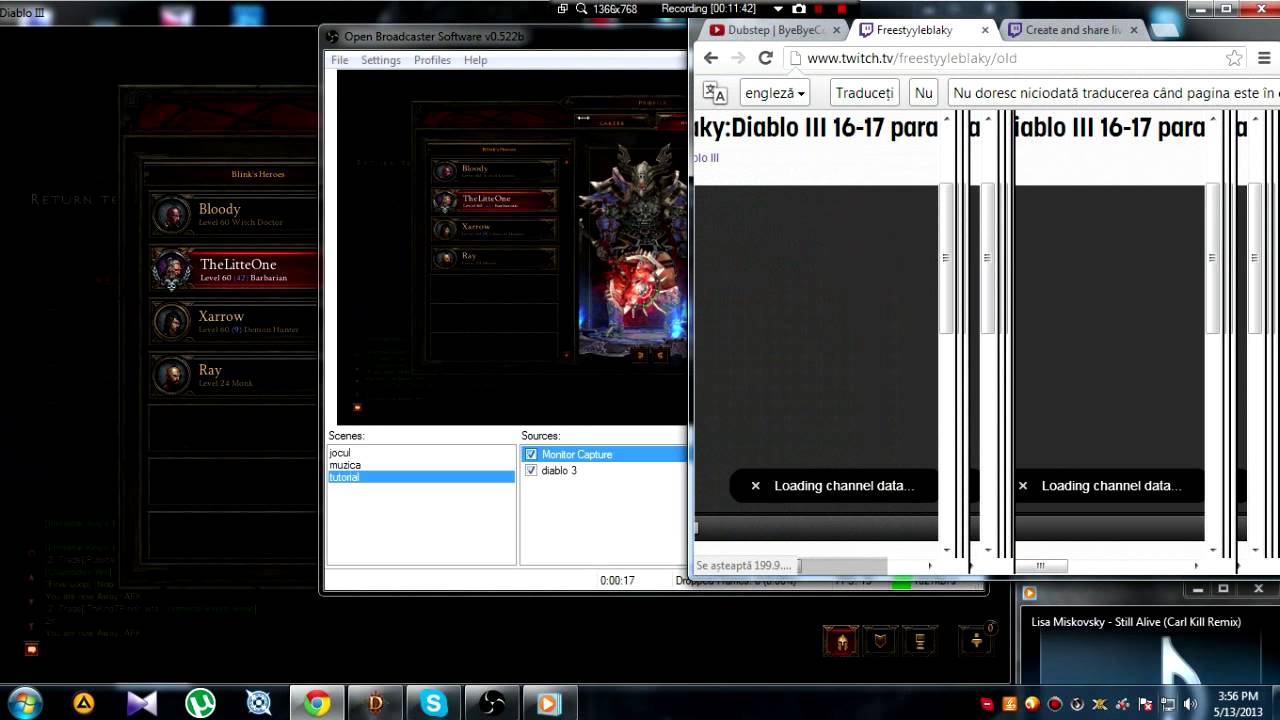Image resolution: width=1280 pixels, height=720 pixels.
Task: Reload the Twitch page
Action: click(x=765, y=58)
